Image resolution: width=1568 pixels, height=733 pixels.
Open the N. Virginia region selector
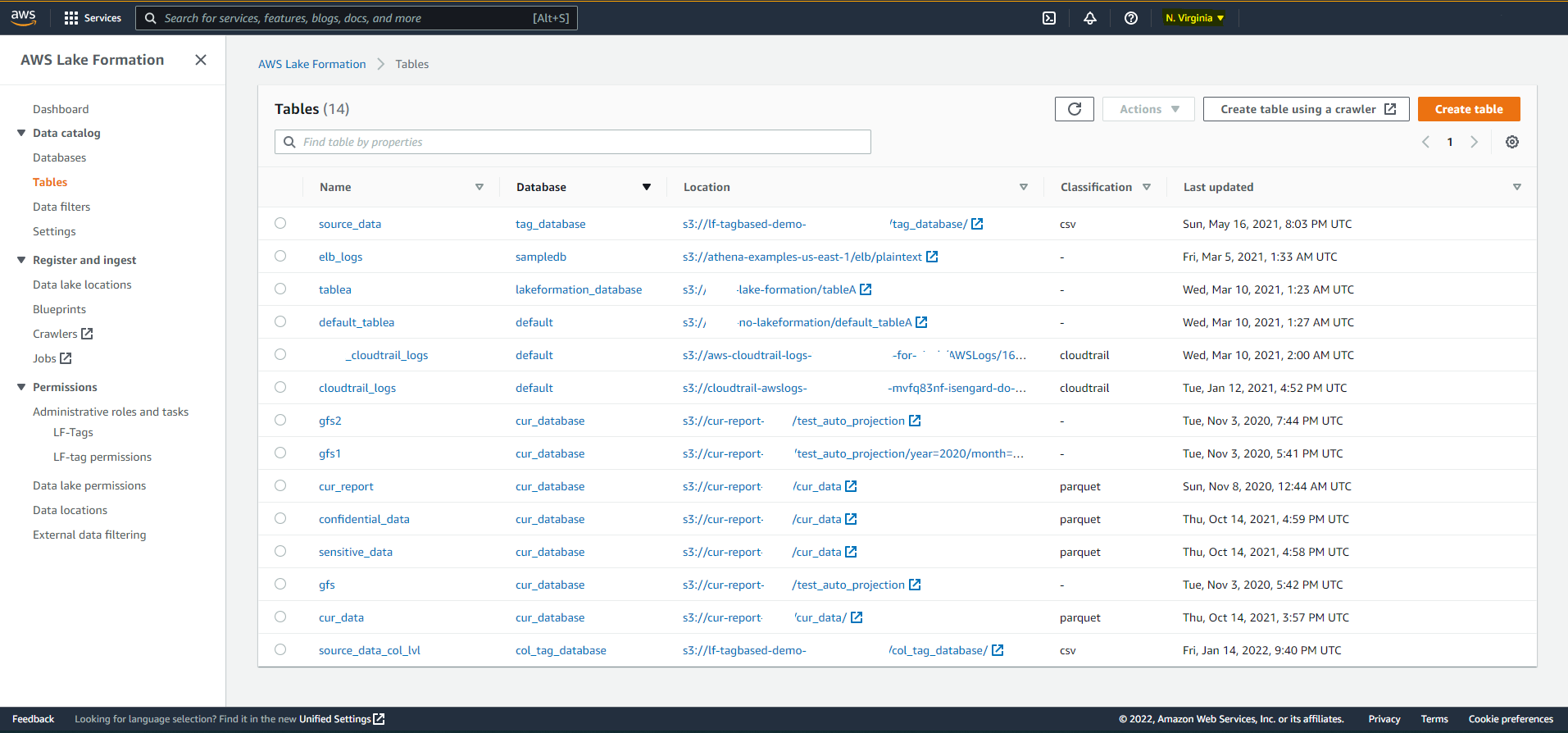point(1194,18)
